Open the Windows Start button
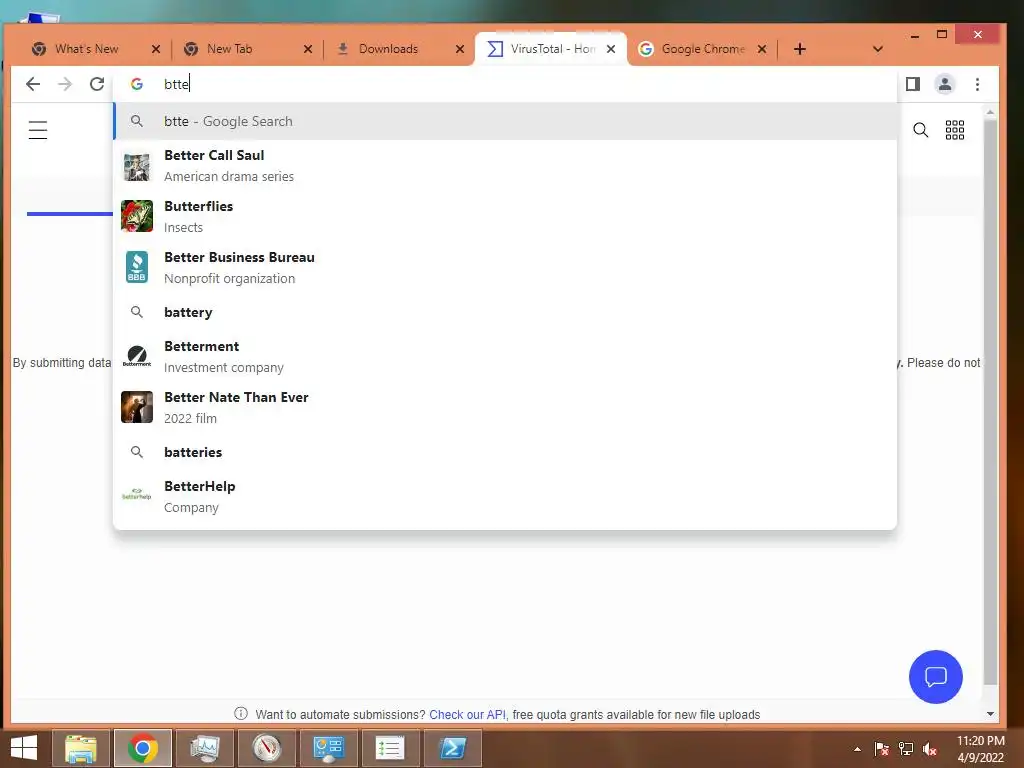1024x768 pixels. (x=24, y=748)
